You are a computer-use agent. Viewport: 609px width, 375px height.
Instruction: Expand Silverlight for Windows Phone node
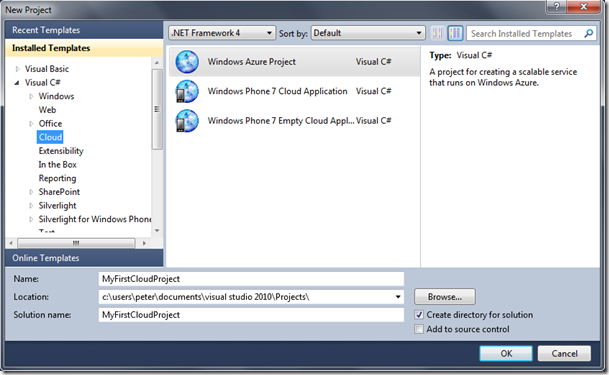31,219
